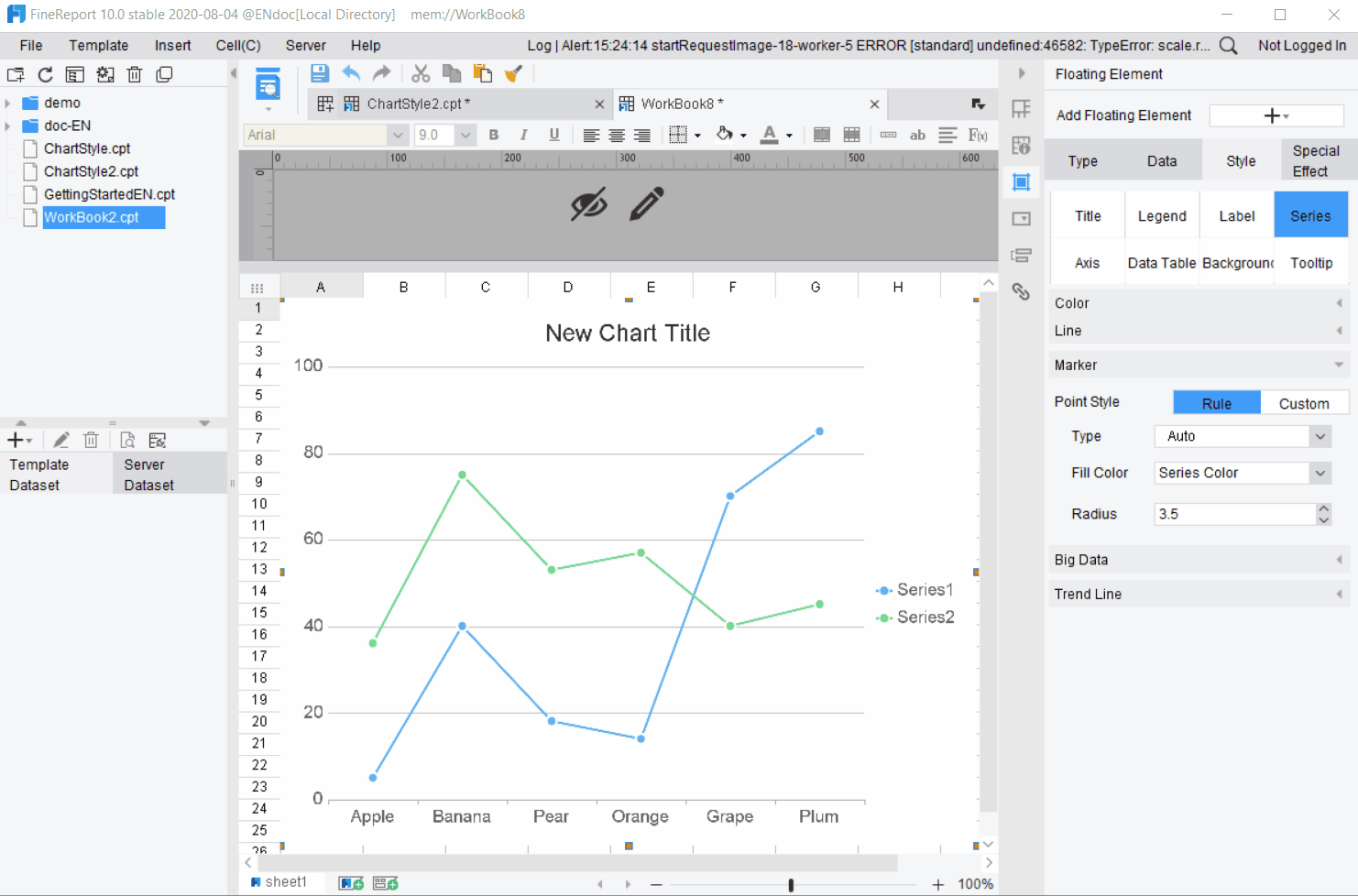This screenshot has height=896, width=1358.
Task: Open the font size dropdown
Action: 465,136
